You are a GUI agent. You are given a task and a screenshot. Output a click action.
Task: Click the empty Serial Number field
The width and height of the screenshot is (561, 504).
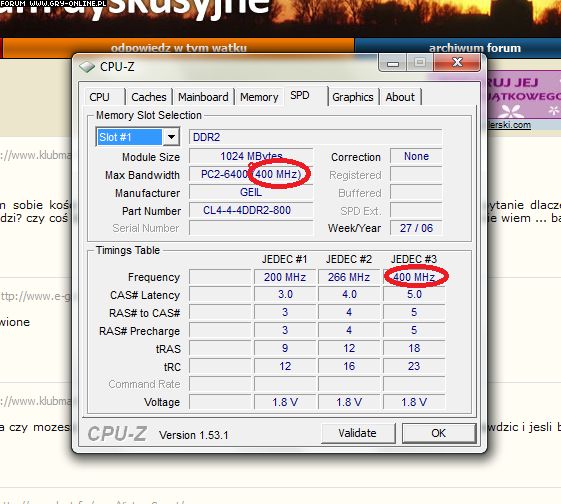(251, 228)
